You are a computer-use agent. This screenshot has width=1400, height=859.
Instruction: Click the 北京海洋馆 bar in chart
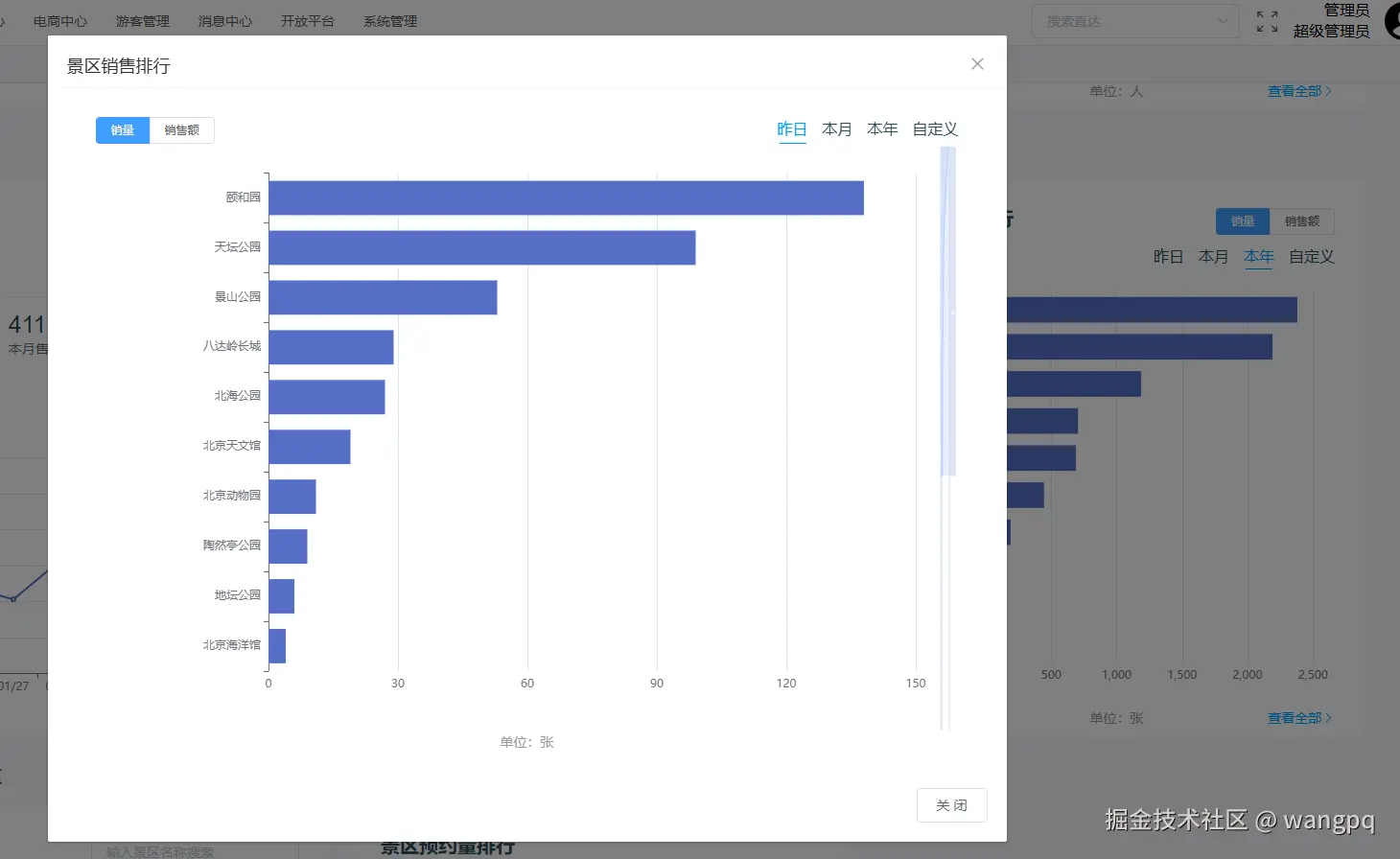pyautogui.click(x=277, y=646)
